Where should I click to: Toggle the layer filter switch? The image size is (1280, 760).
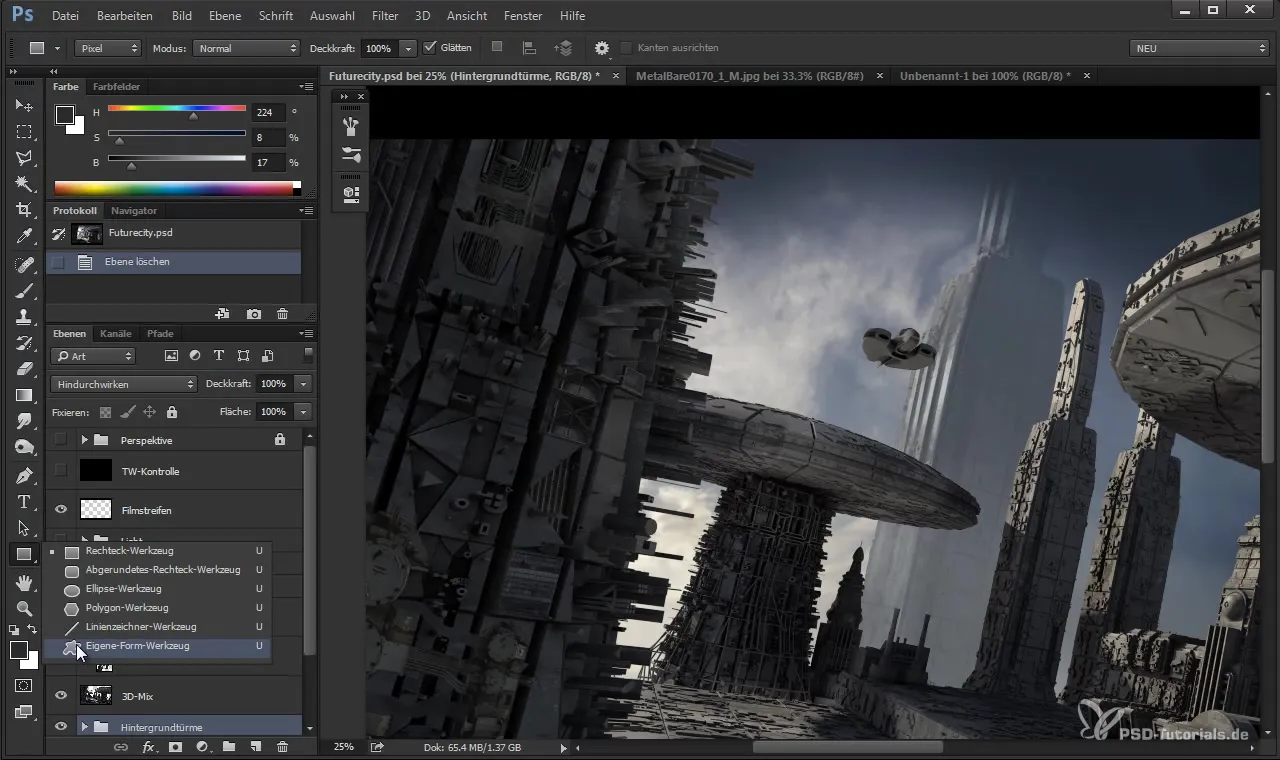[x=309, y=355]
